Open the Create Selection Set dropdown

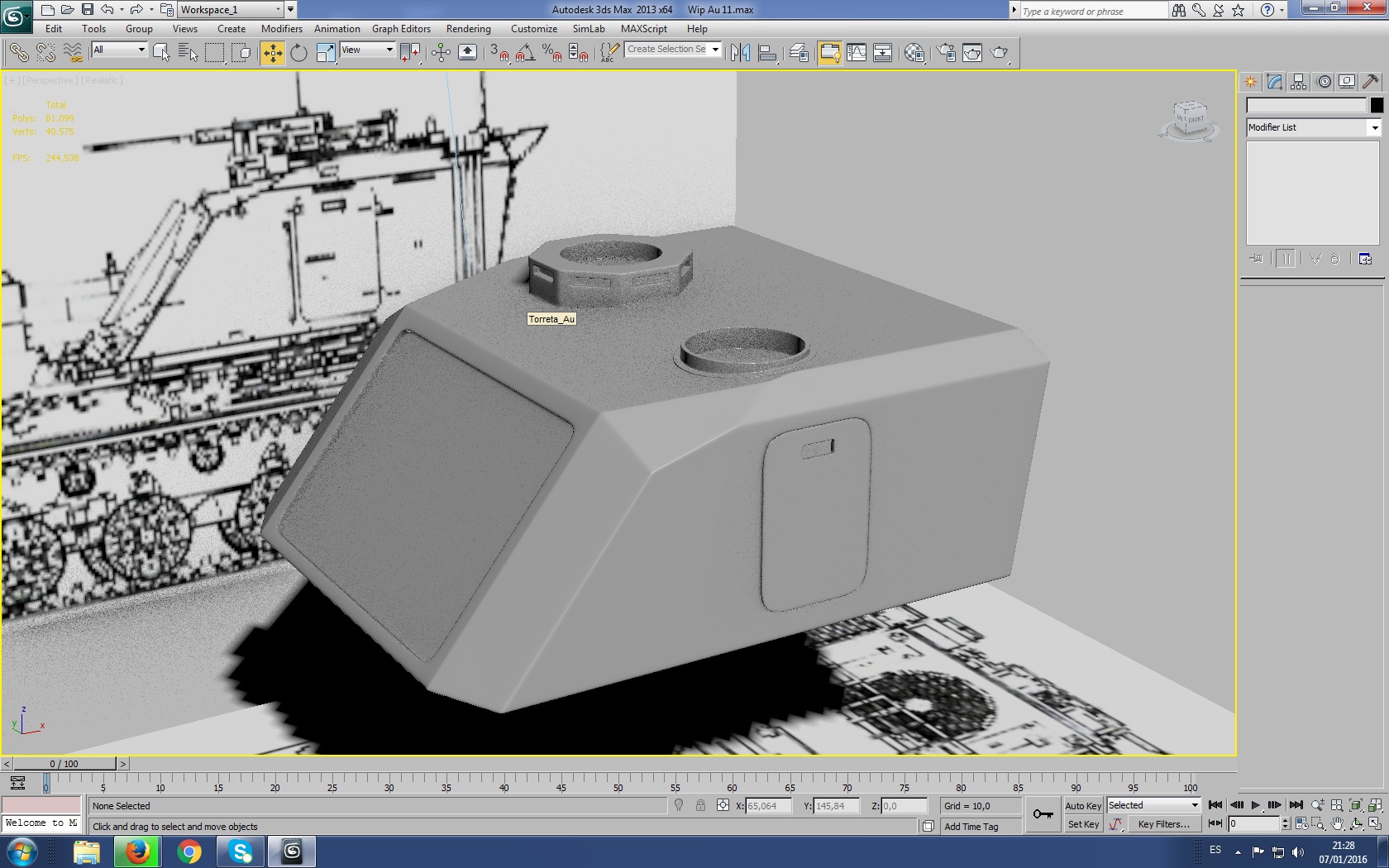coord(715,50)
